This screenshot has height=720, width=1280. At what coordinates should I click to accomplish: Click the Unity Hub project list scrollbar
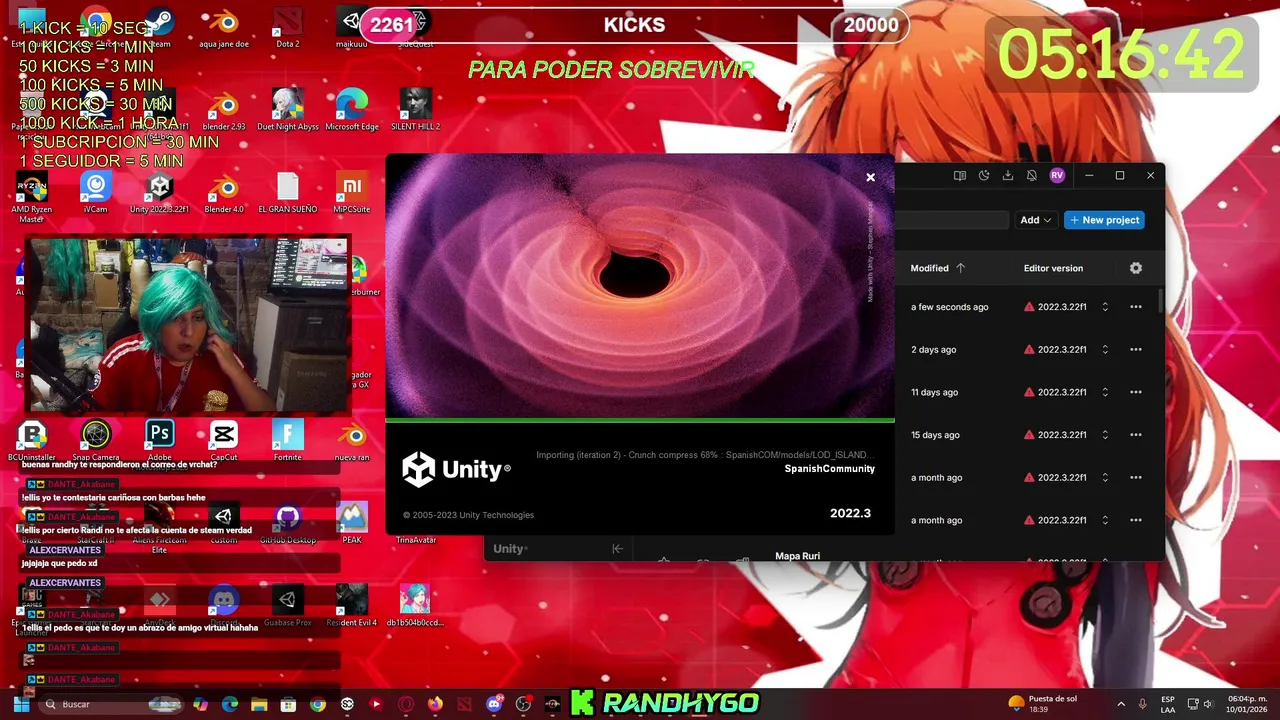1161,300
